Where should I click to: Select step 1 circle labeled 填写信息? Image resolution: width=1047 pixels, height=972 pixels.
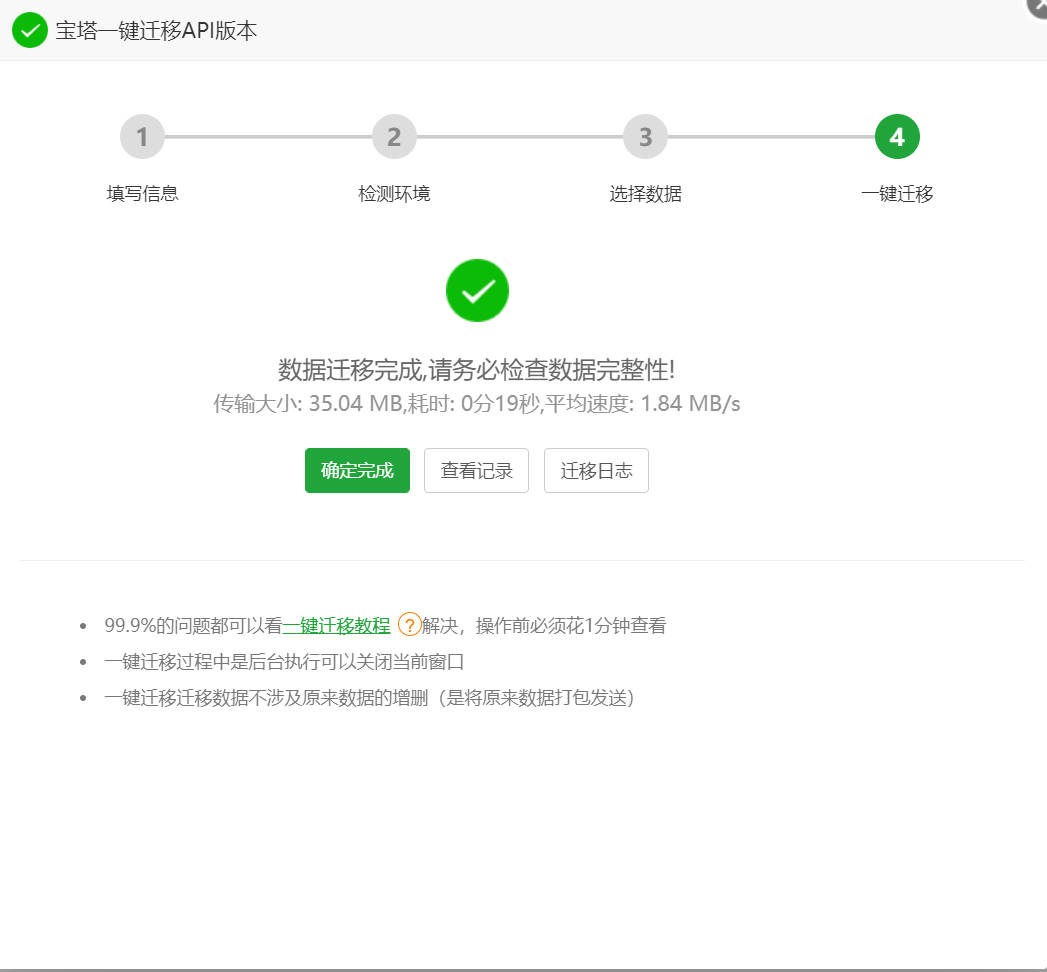click(142, 136)
